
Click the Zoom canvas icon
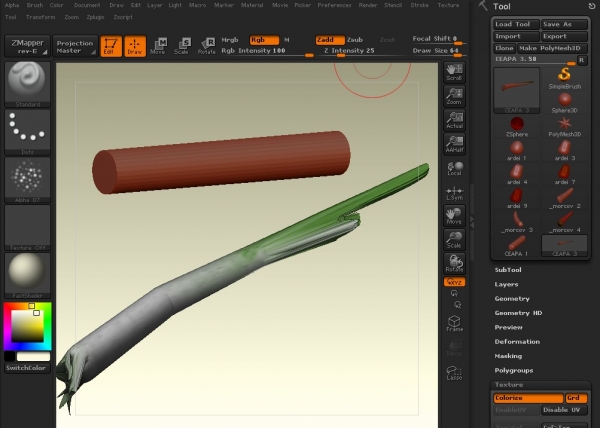click(454, 96)
